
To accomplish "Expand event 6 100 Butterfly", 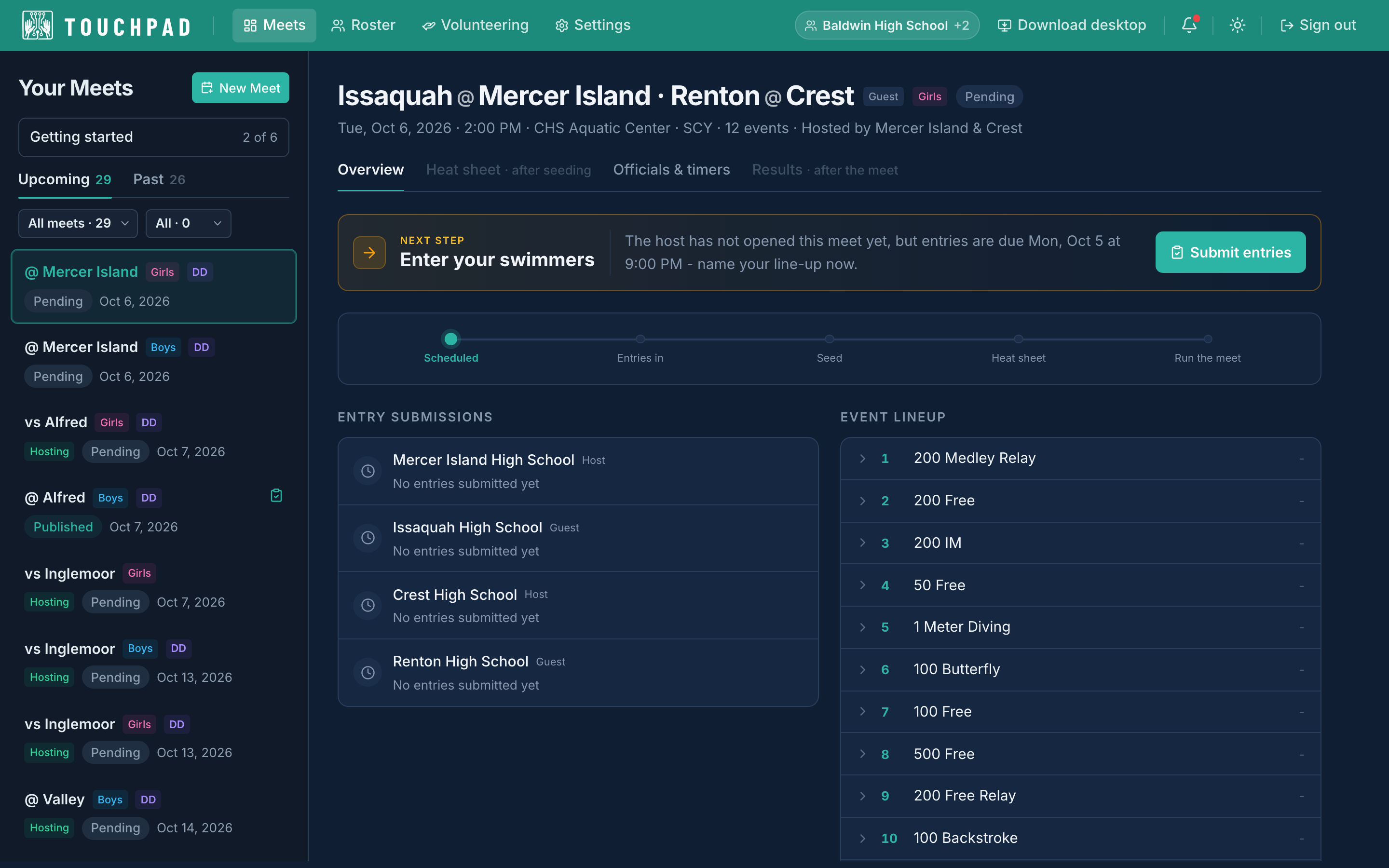I will pos(1080,669).
